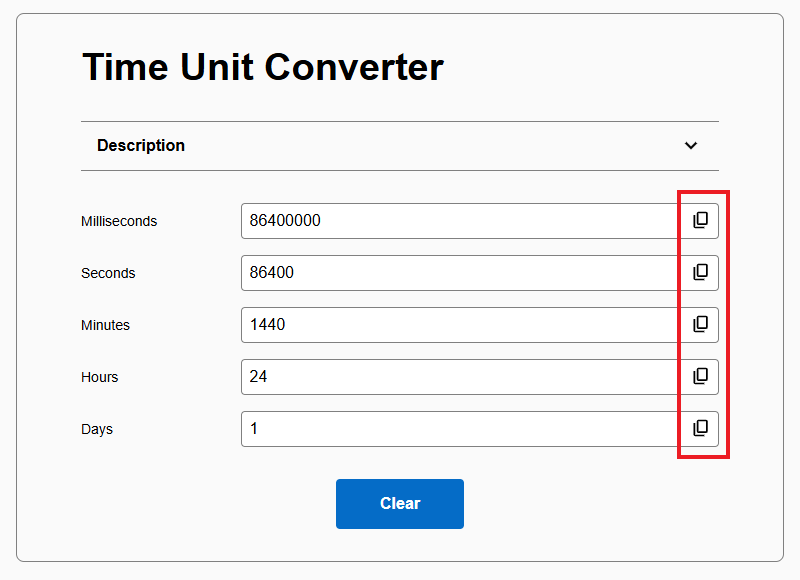The image size is (800, 580).
Task: Click the Hours label text
Action: [100, 377]
